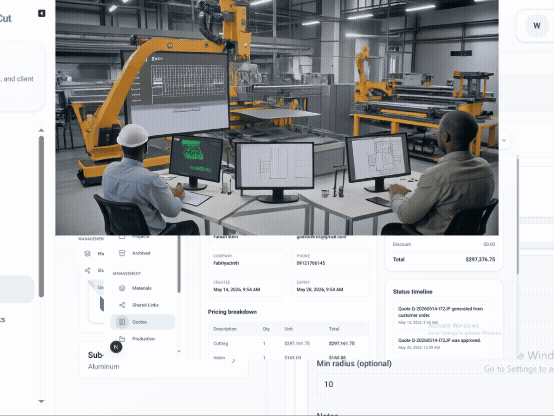Click the Min radius input field
This screenshot has width=554, height=416.
pyautogui.click(x=435, y=384)
